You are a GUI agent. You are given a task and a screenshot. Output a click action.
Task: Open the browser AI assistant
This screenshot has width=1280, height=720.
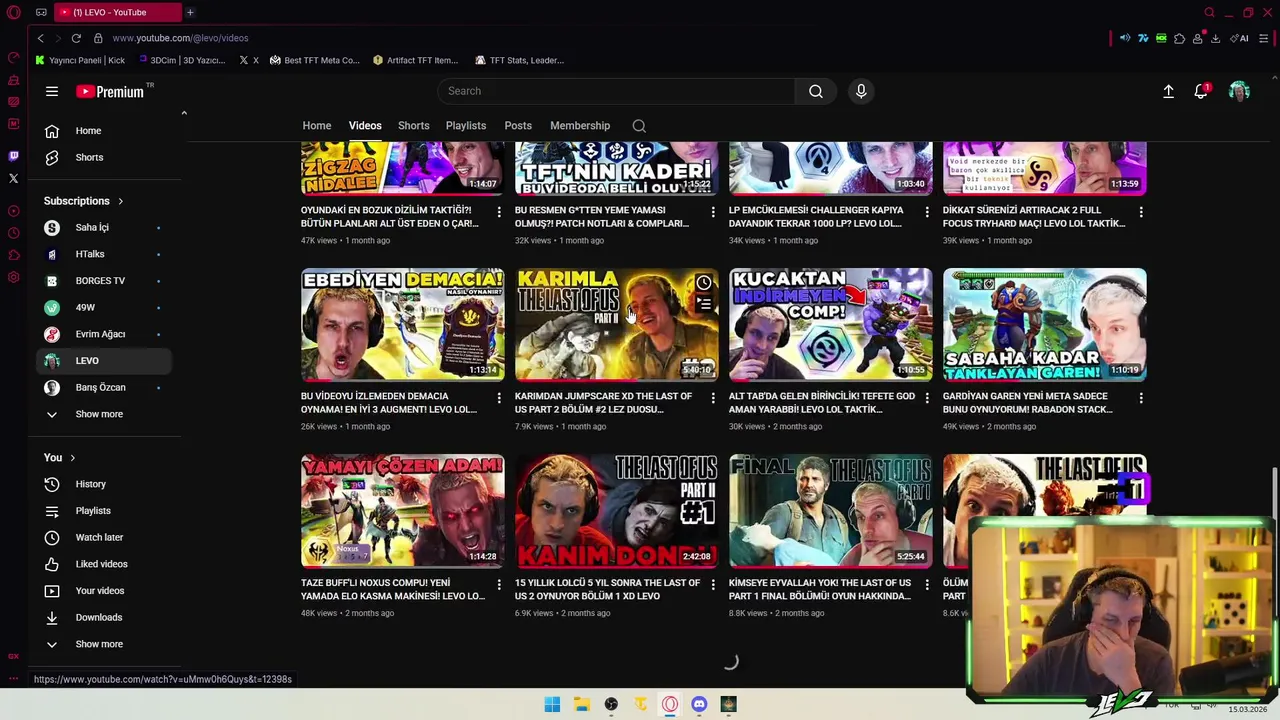(1240, 38)
